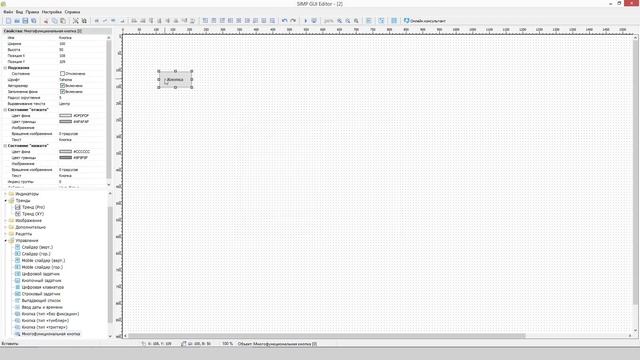Expand the Рецепты tree folder
This screenshot has height=360, width=640.
click(6, 234)
